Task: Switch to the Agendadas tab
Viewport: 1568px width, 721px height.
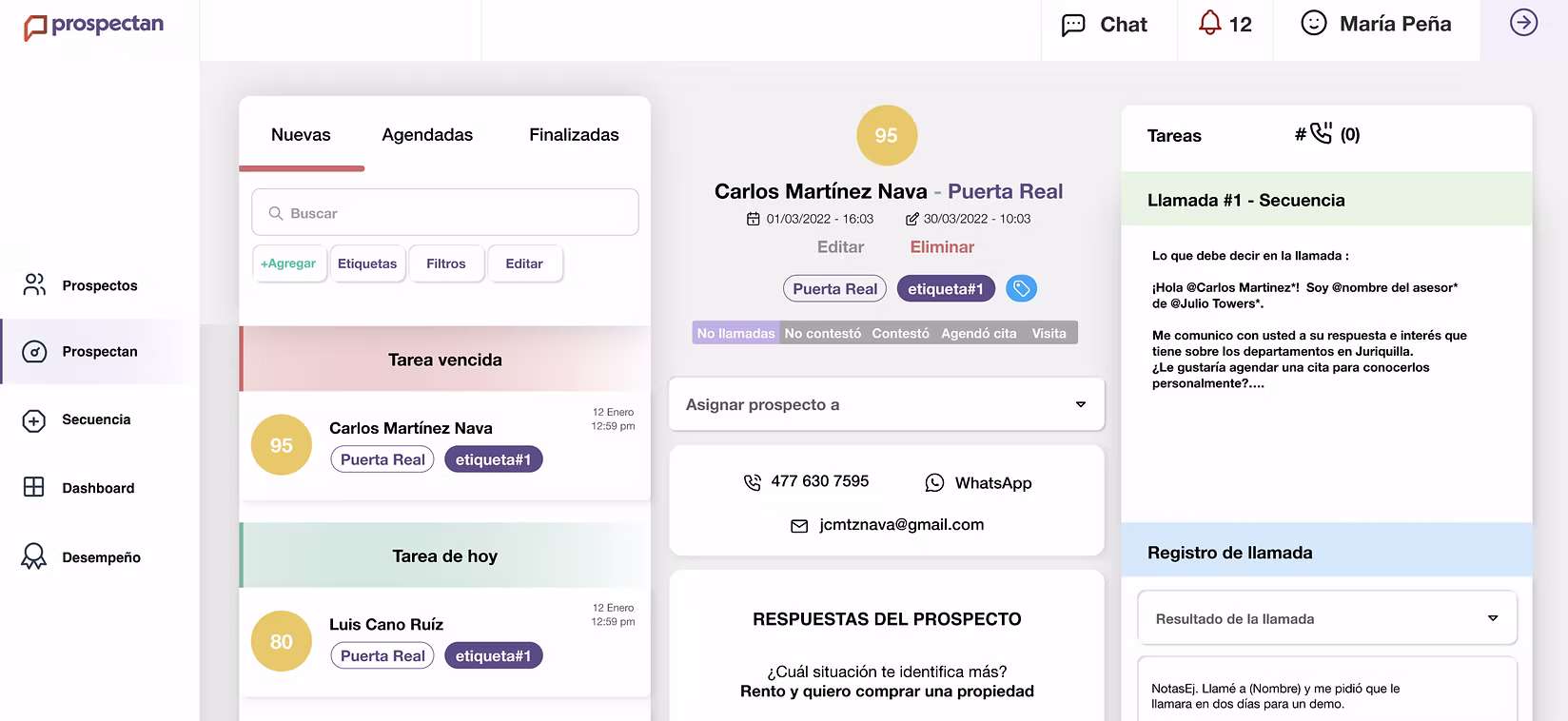Action: coord(427,135)
